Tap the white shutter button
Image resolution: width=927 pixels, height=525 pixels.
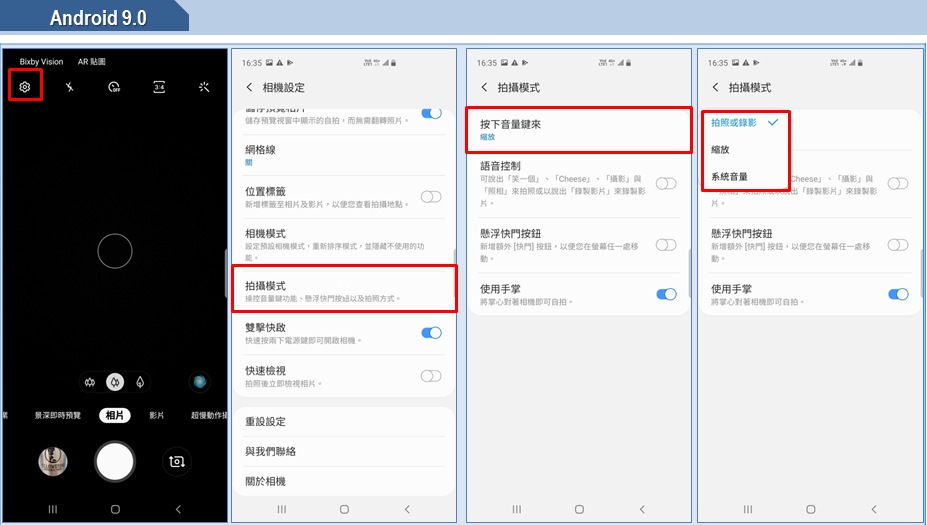pyautogui.click(x=115, y=461)
